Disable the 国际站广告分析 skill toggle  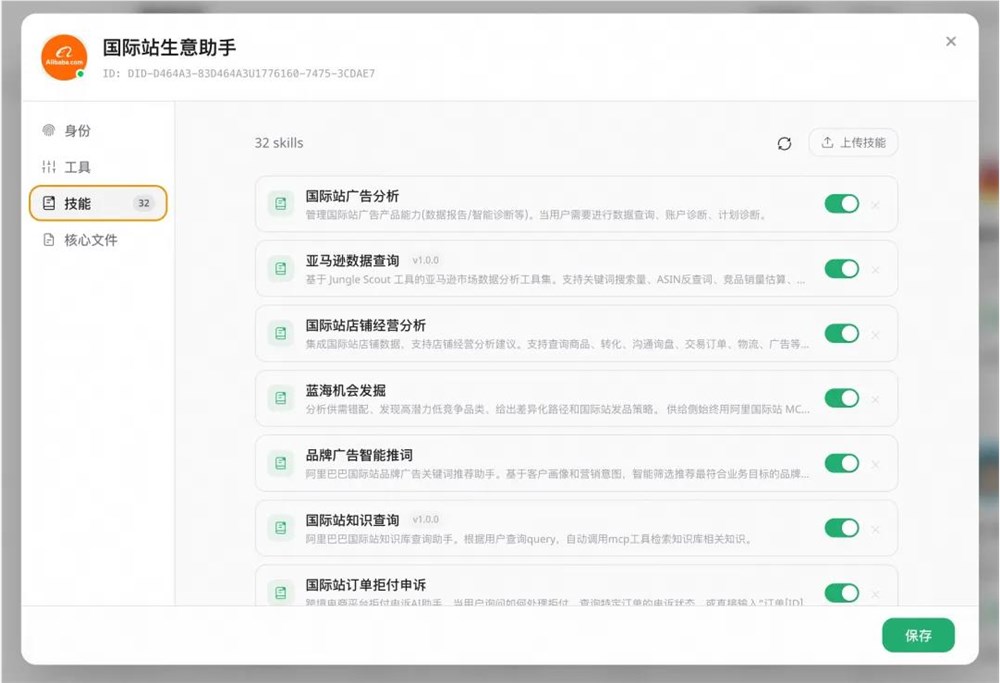[x=841, y=204]
